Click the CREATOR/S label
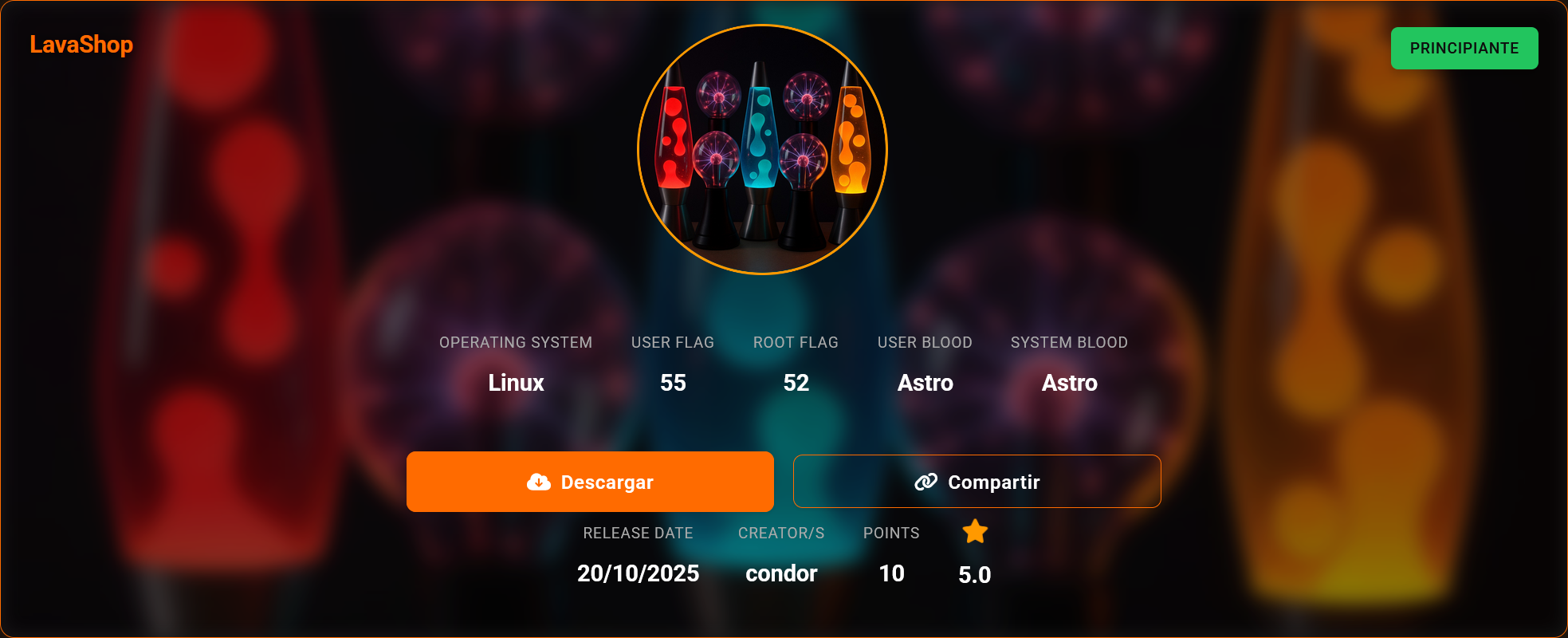 click(x=781, y=533)
